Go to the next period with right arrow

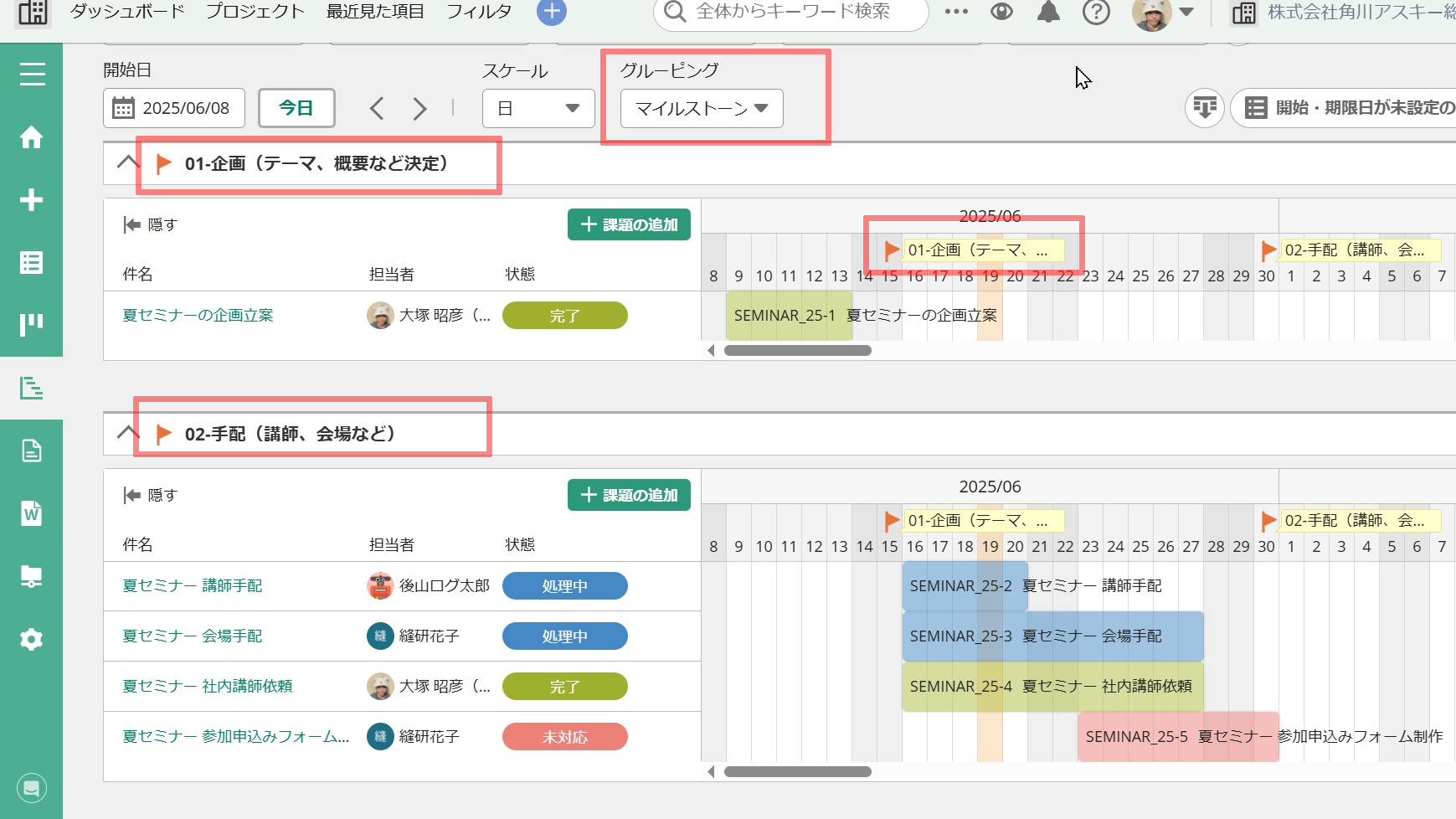tap(419, 108)
